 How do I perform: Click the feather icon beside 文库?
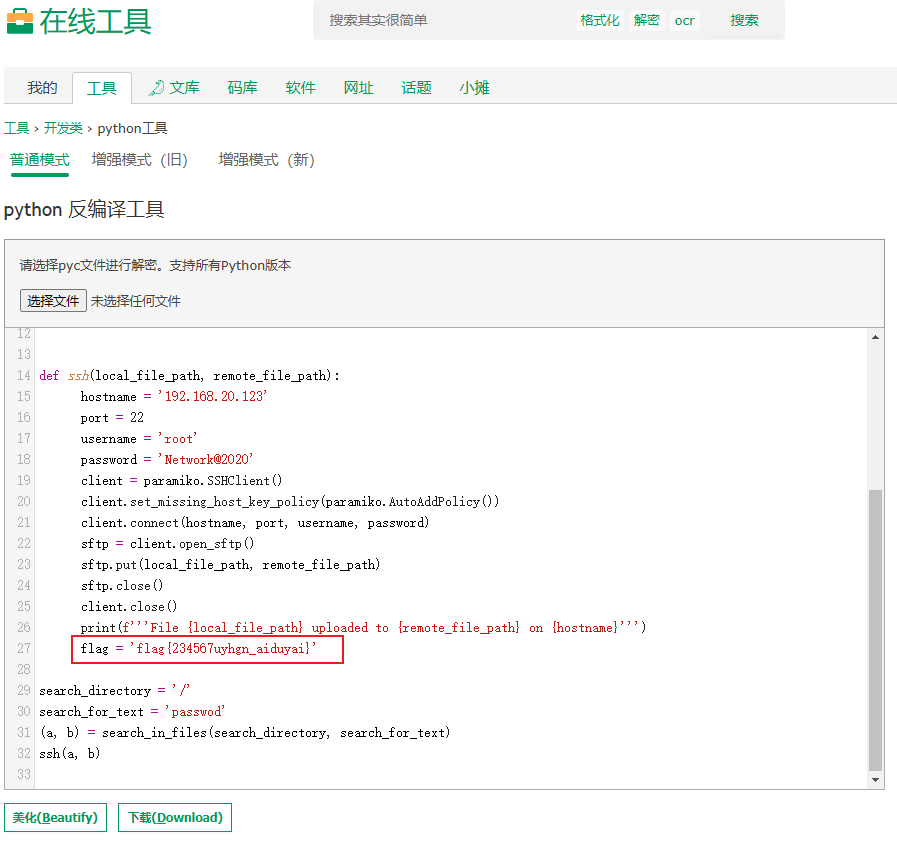tap(156, 88)
